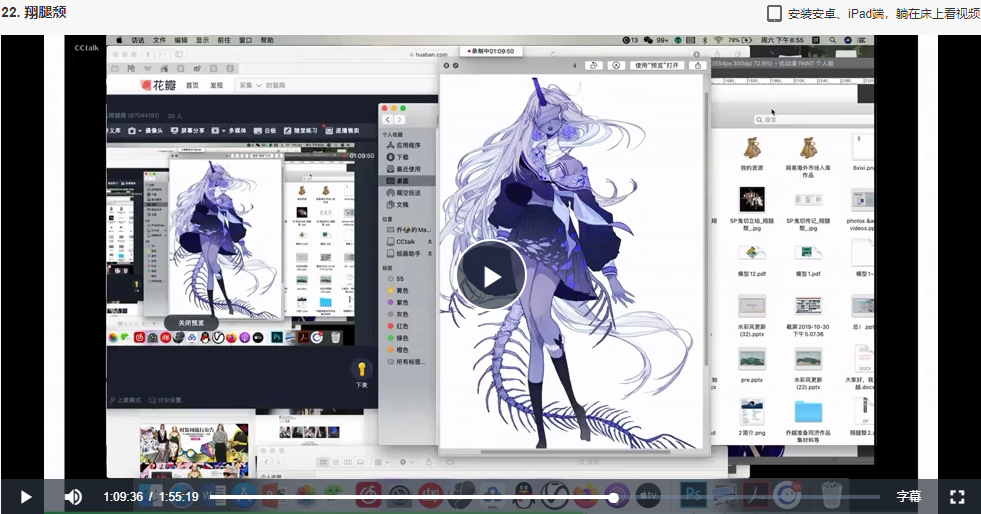Image resolution: width=981 pixels, height=514 pixels.
Task: Select the 黄色 tag
Action: point(402,291)
